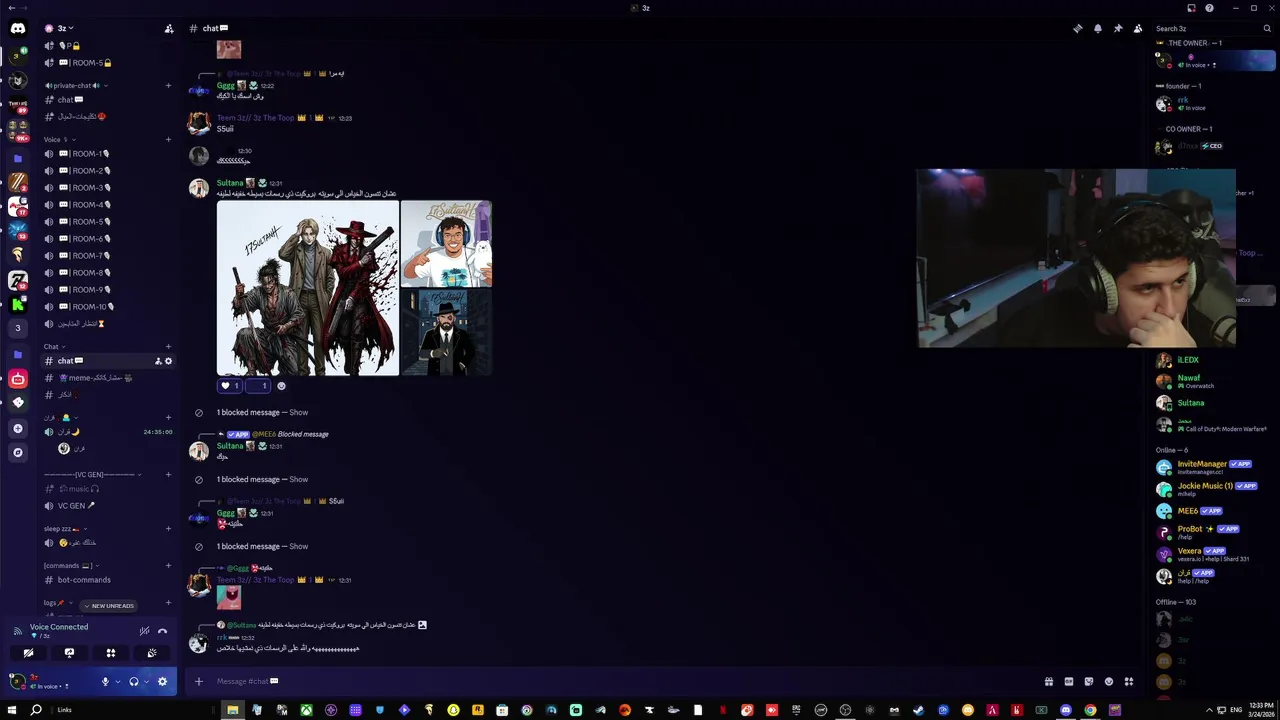Toggle the member list icon
1280x720 pixels.
click(1137, 28)
